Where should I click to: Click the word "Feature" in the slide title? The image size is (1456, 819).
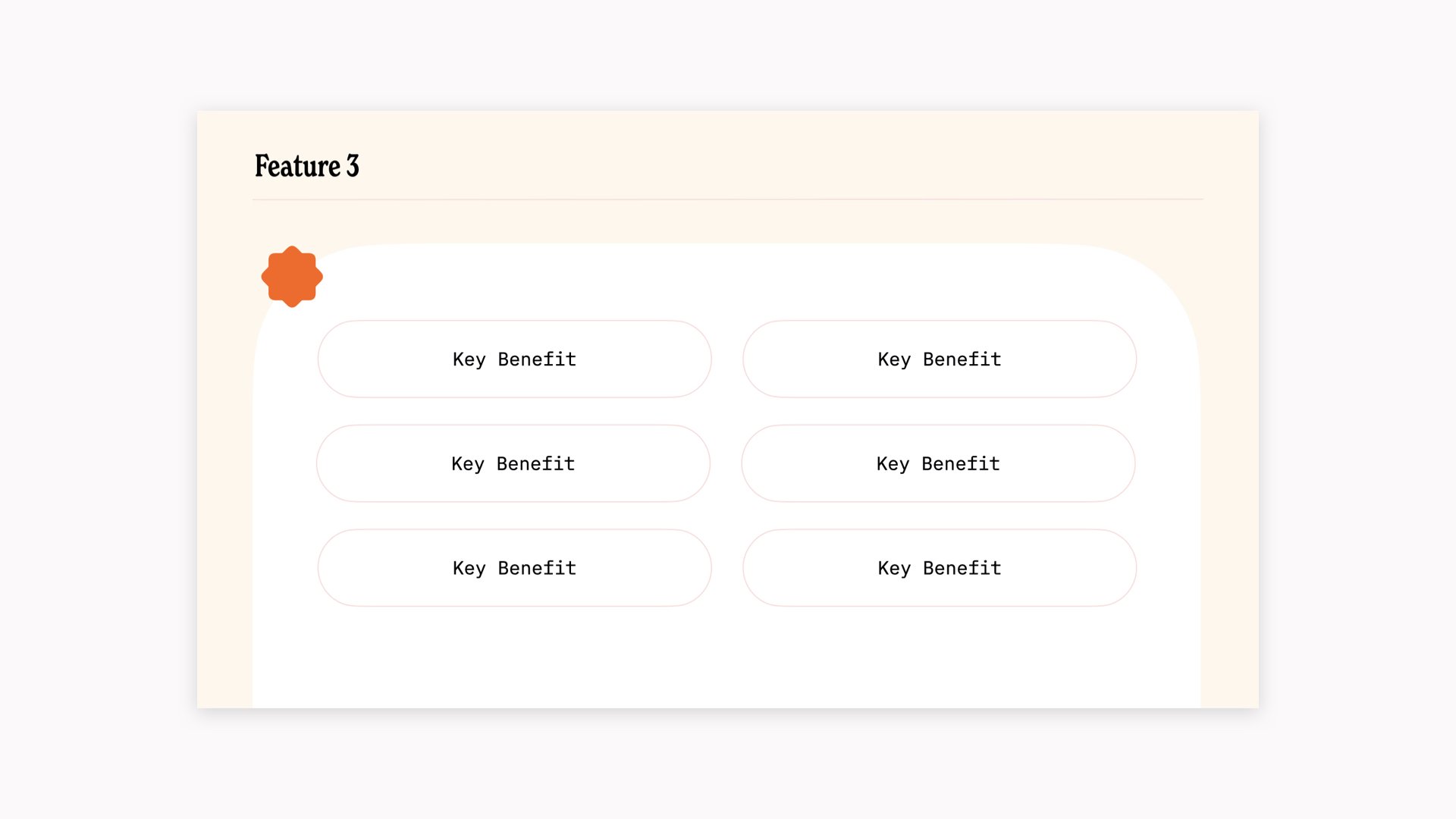pos(297,166)
